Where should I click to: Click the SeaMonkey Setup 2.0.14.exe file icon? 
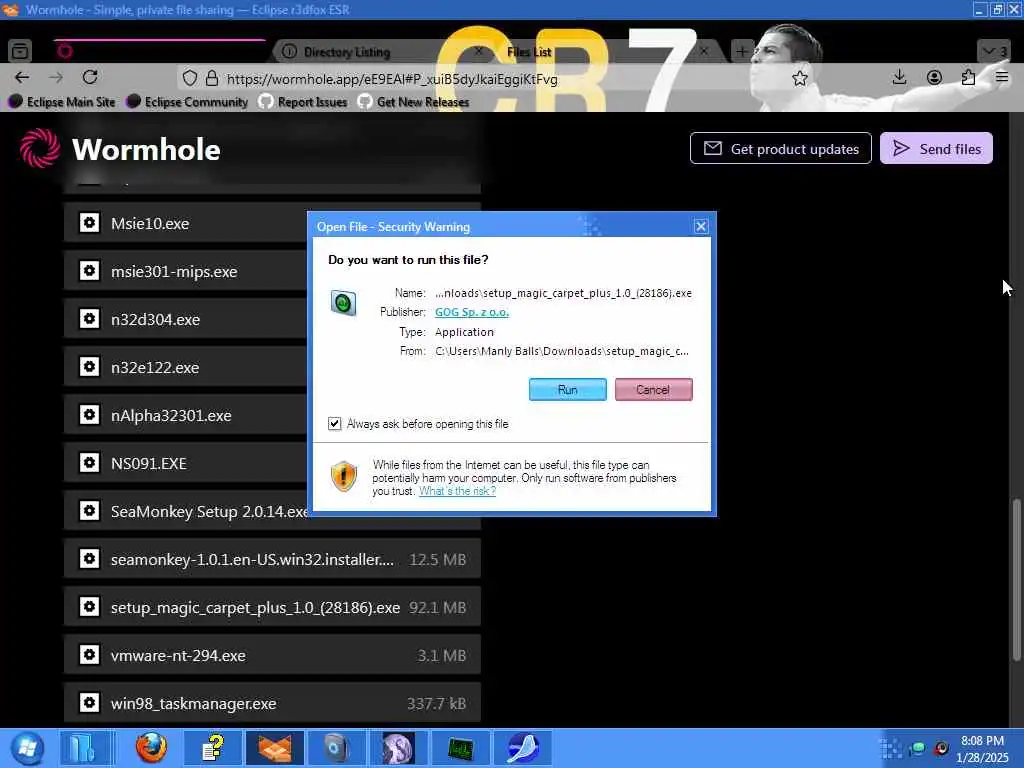tap(89, 511)
